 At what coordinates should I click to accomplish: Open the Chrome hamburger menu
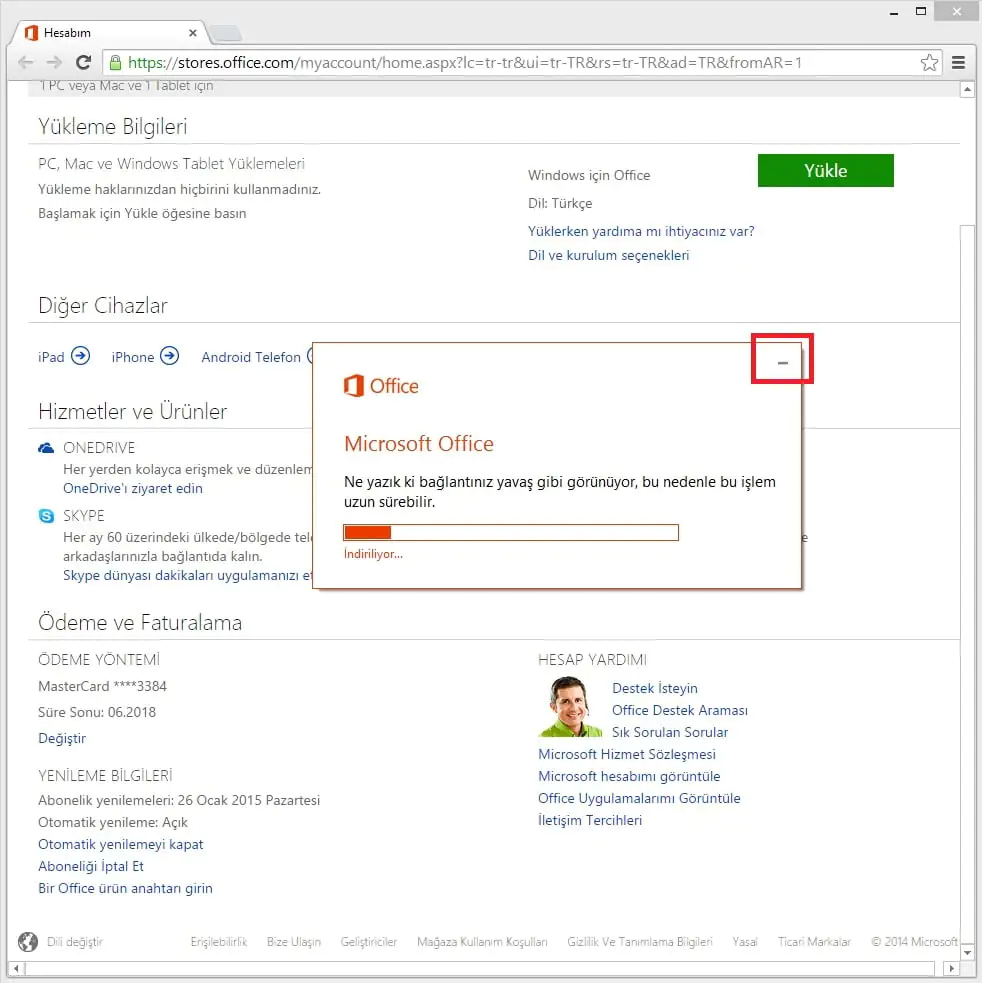958,63
